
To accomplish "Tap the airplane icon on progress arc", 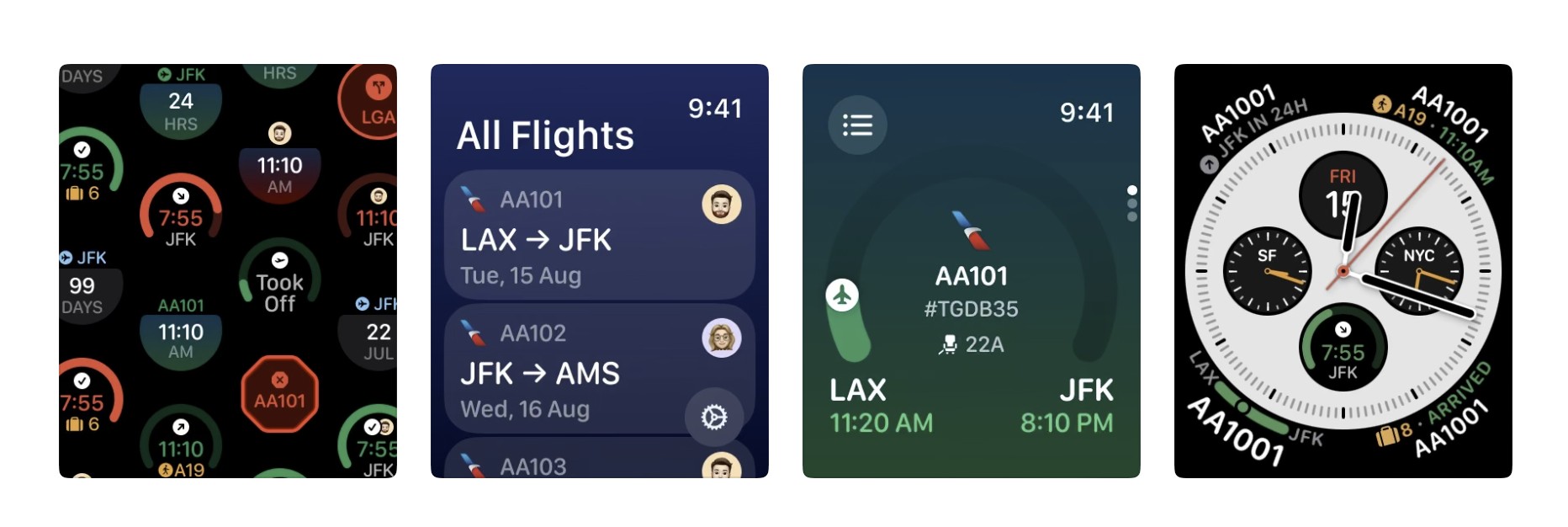I will pos(842,295).
